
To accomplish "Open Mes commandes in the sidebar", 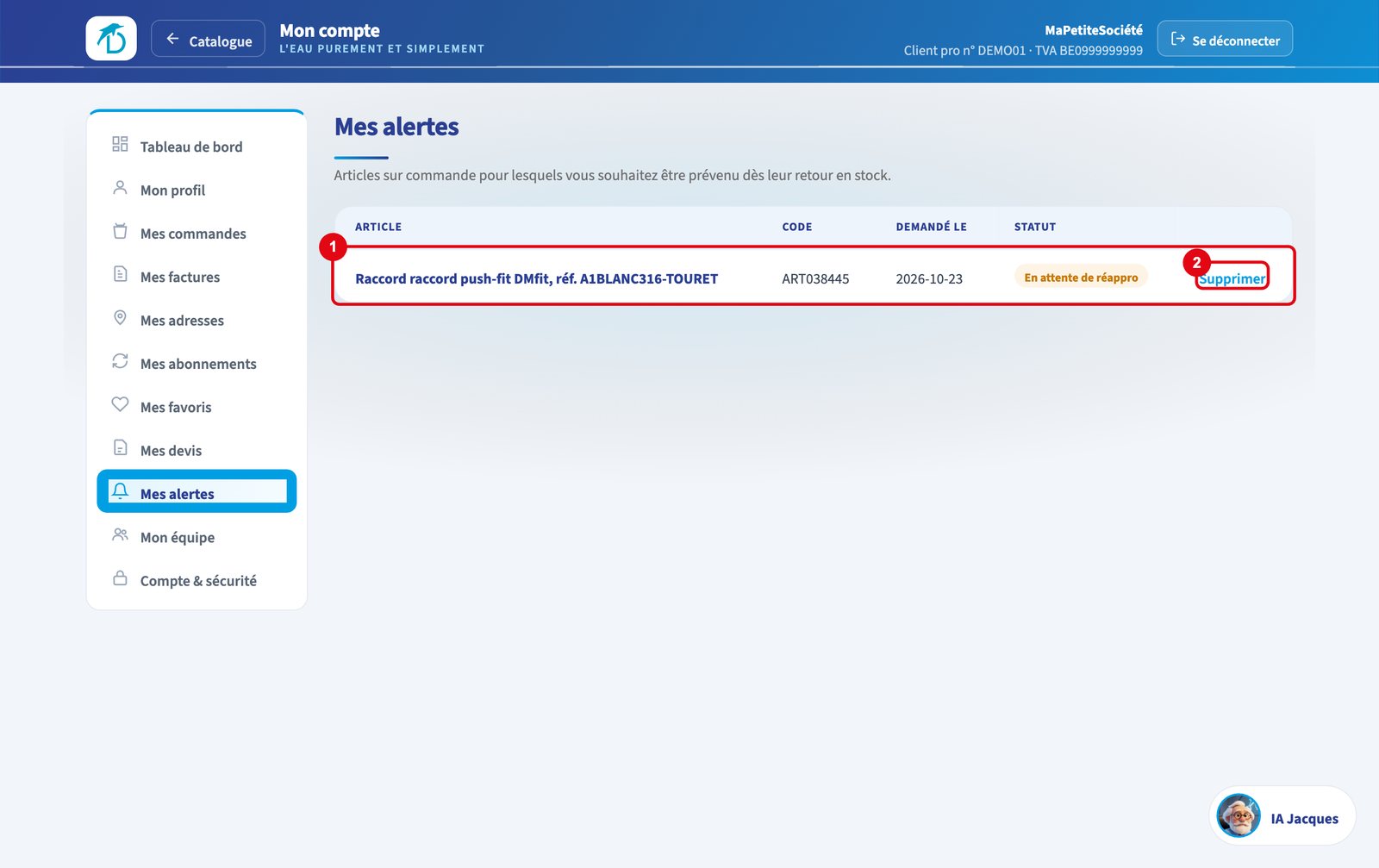I will pos(197,234).
